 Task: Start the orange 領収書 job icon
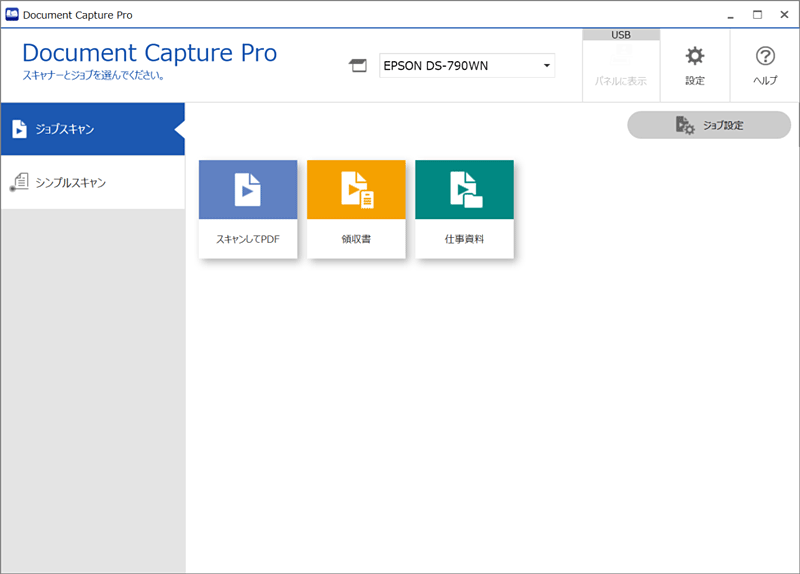[356, 189]
